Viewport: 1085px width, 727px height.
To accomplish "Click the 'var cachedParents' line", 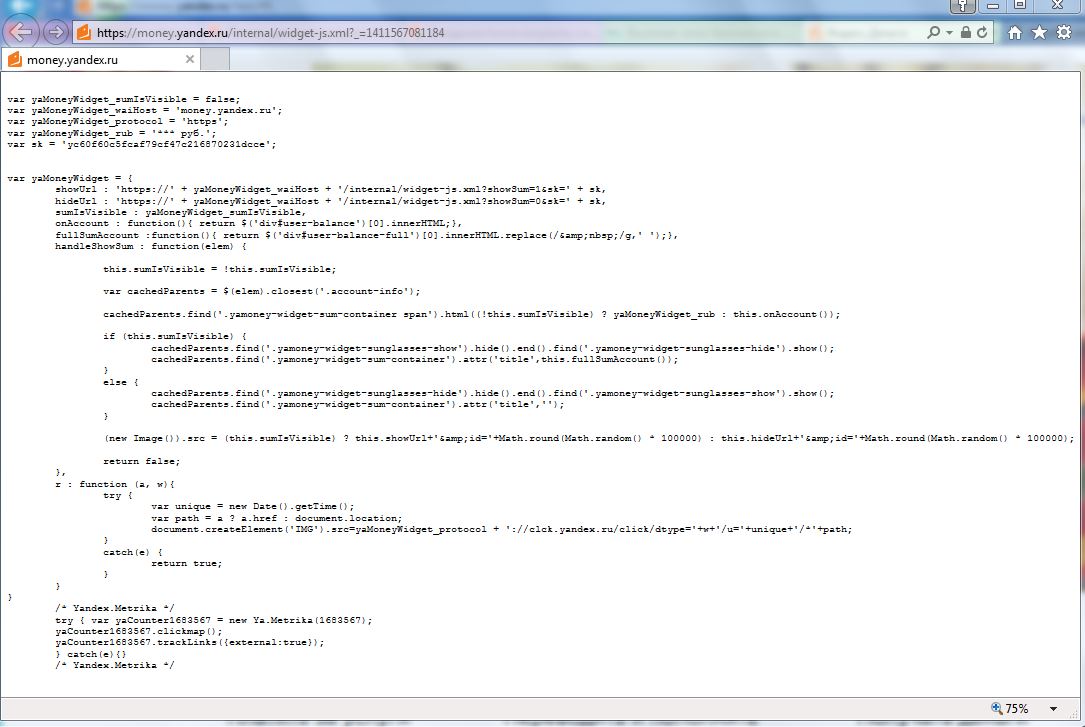I will [x=262, y=291].
